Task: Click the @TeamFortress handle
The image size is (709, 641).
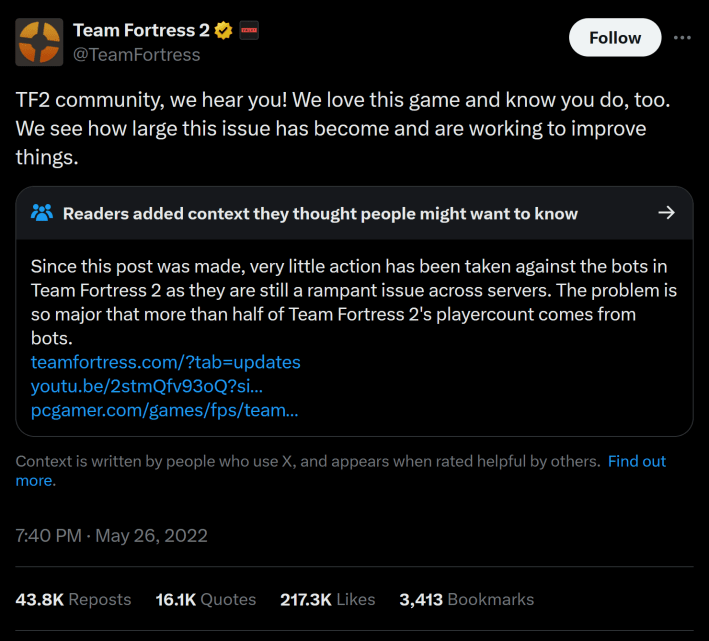Action: pyautogui.click(x=136, y=55)
